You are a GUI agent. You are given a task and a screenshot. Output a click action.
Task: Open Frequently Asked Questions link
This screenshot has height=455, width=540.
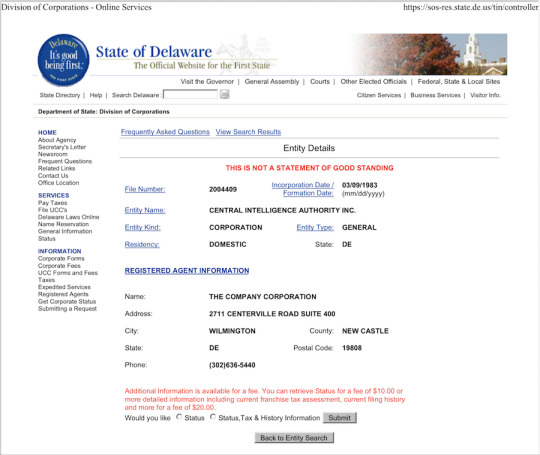point(165,132)
